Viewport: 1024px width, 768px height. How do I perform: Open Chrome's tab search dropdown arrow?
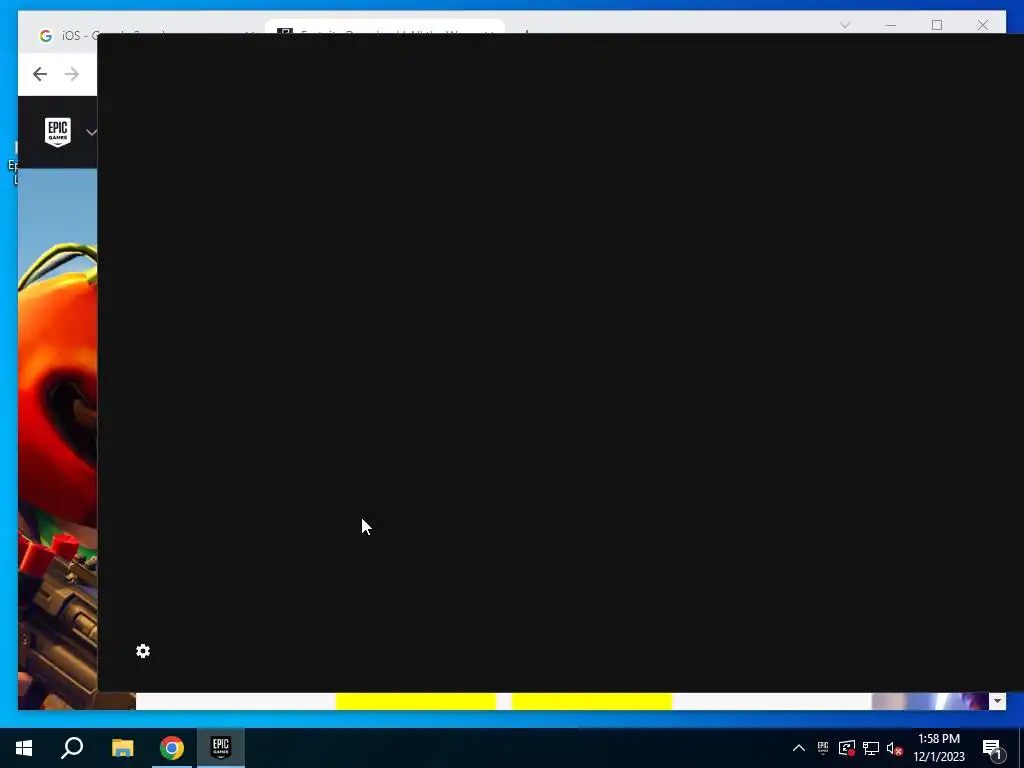coord(844,25)
